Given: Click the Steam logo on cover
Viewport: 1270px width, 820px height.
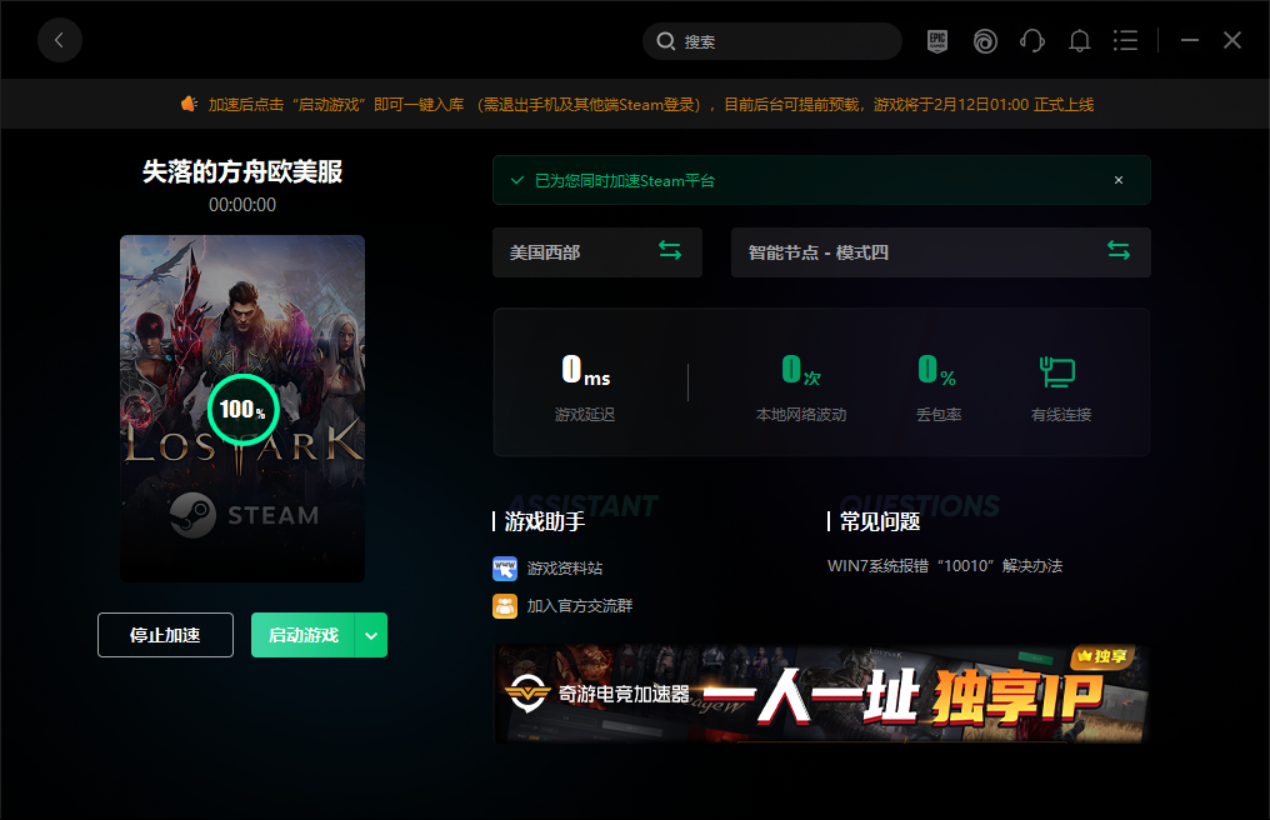Looking at the screenshot, I should point(243,516).
